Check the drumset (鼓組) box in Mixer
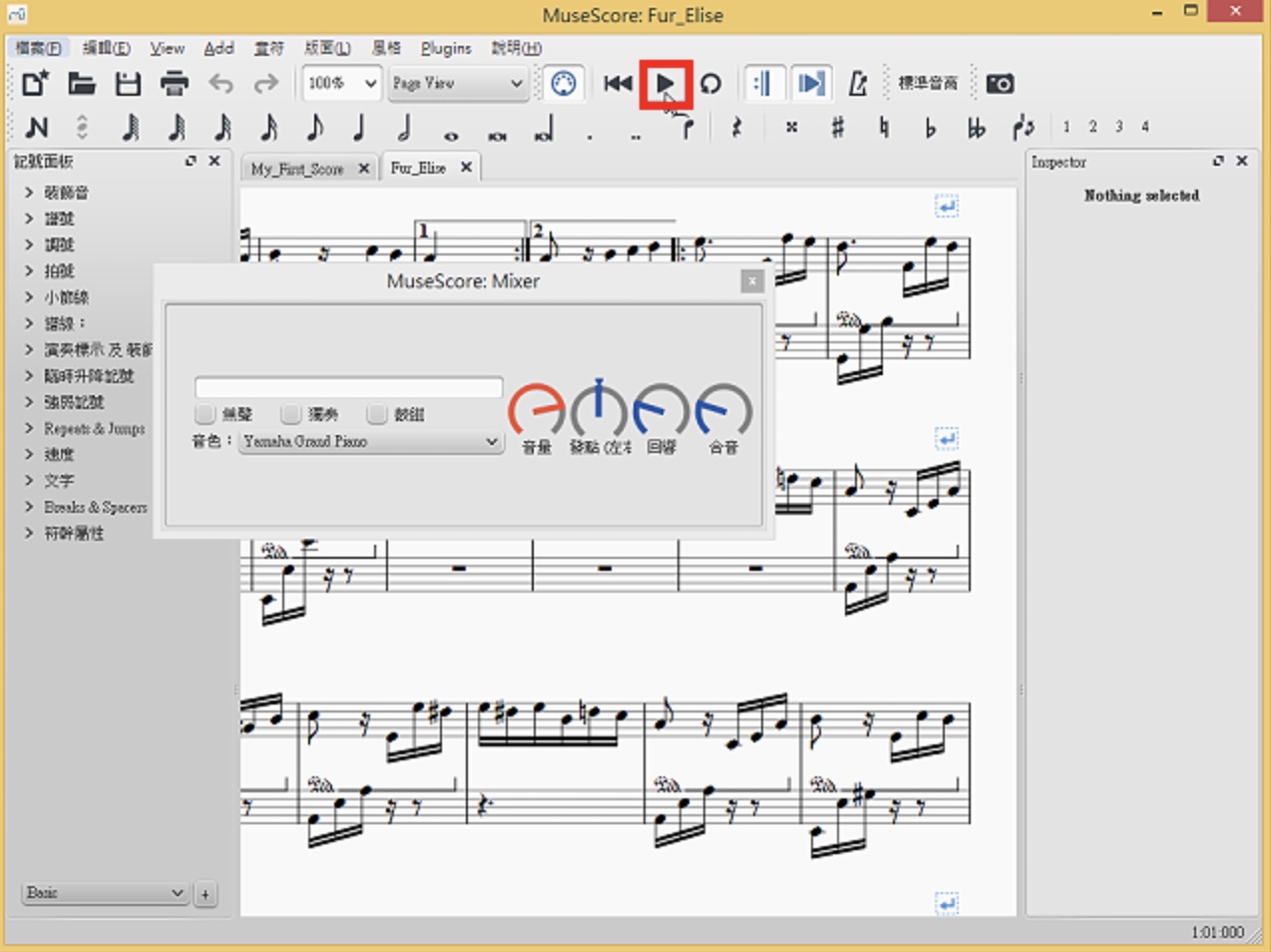1271x952 pixels. point(377,413)
